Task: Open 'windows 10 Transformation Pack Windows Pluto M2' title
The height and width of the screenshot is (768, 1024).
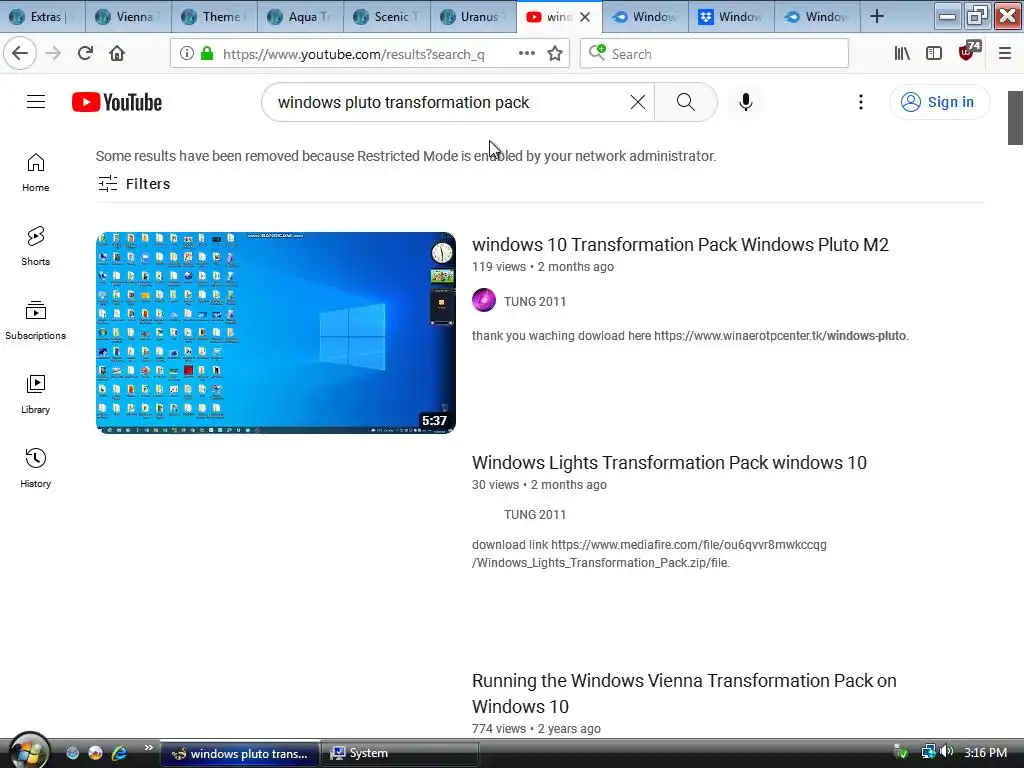Action: pyautogui.click(x=680, y=245)
